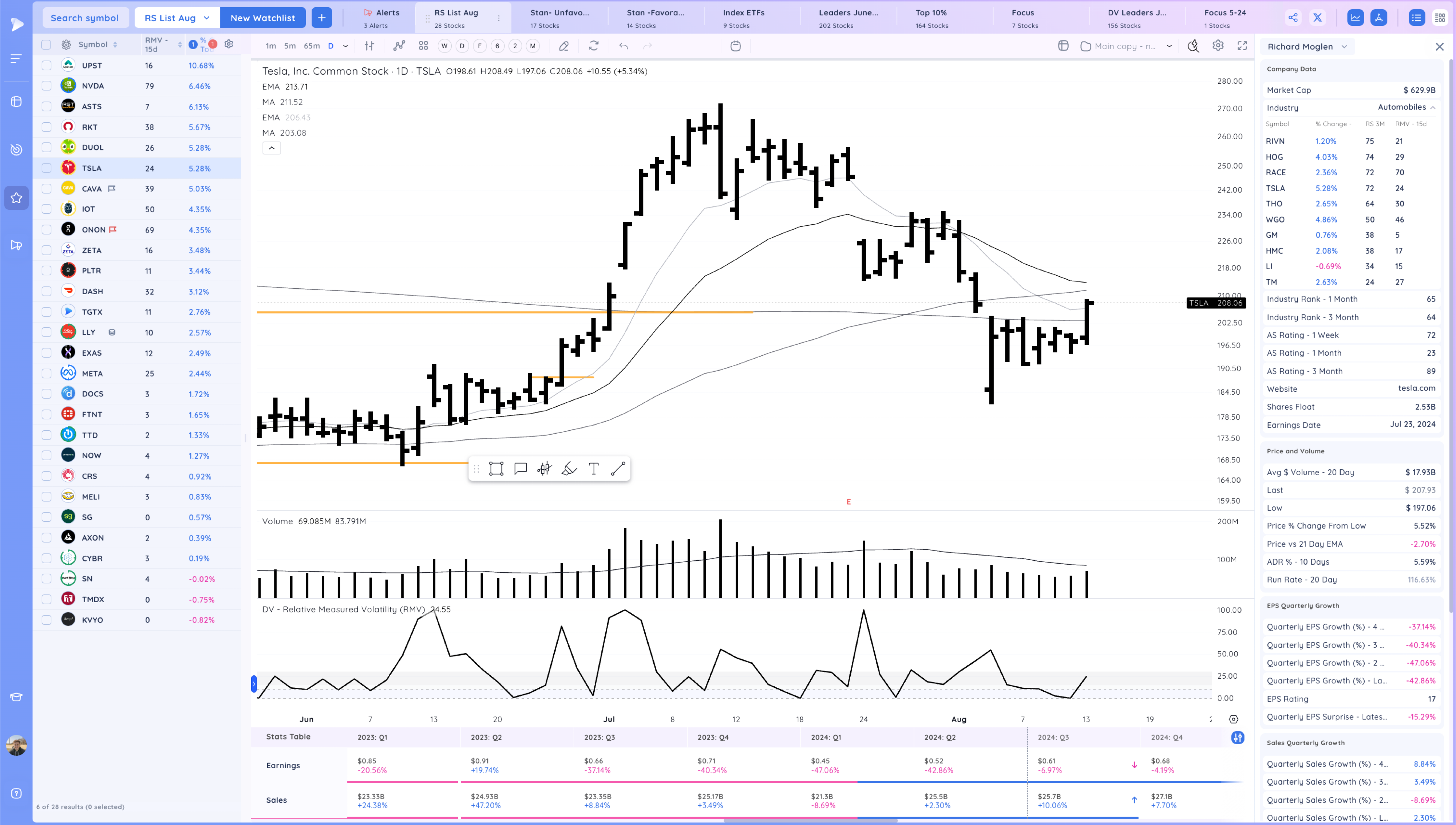Open the comment note drawing tool
Image resolution: width=1456 pixels, height=825 pixels.
(x=521, y=469)
